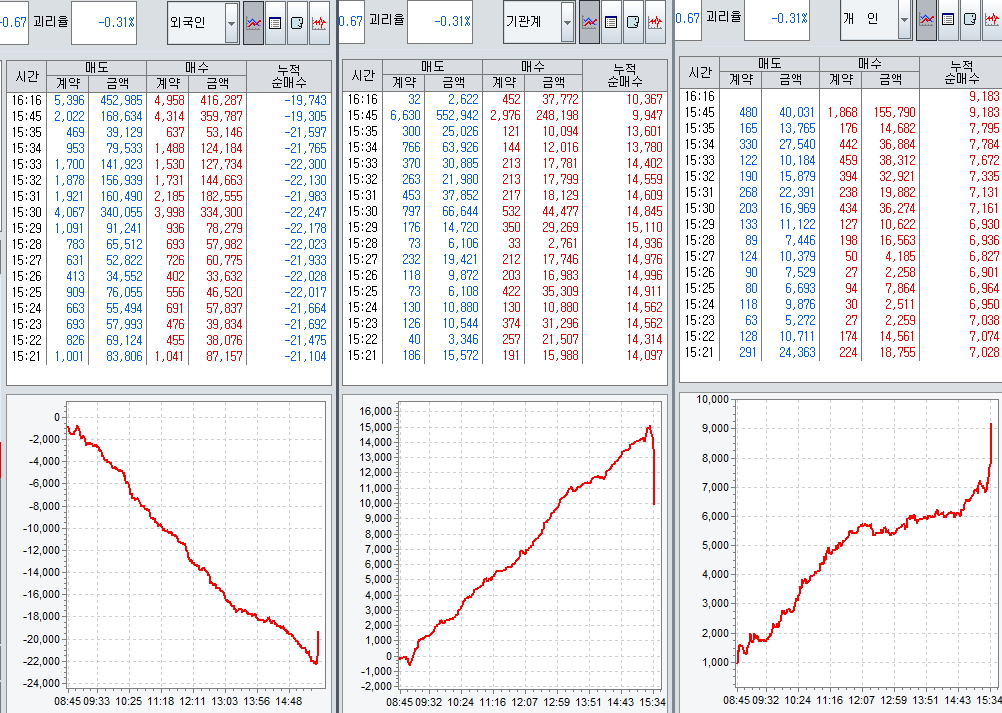The width and height of the screenshot is (1002, 713).
Task: Click list view icon in 개인 panel
Action: click(x=949, y=19)
